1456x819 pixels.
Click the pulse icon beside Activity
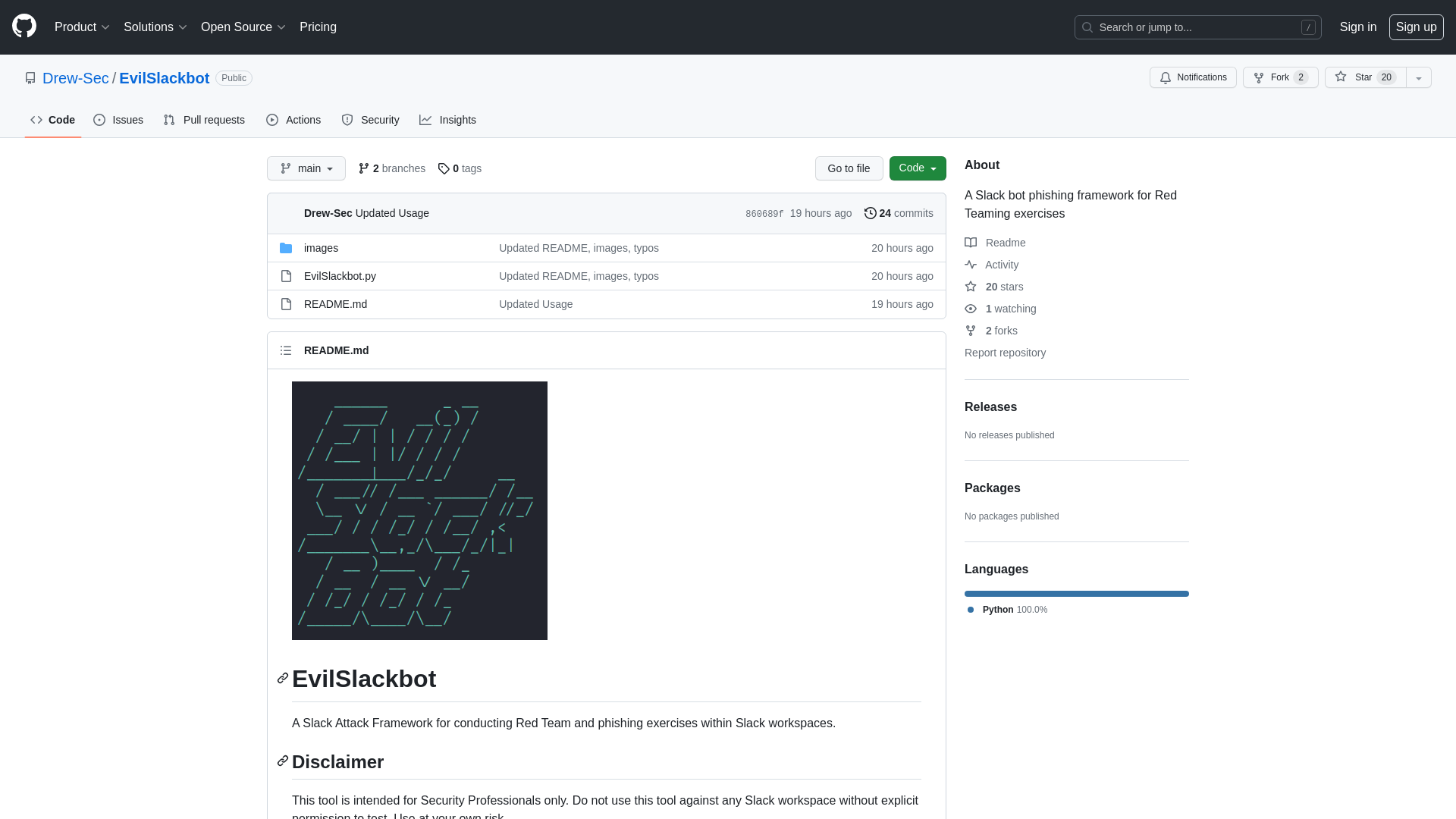pyautogui.click(x=971, y=265)
